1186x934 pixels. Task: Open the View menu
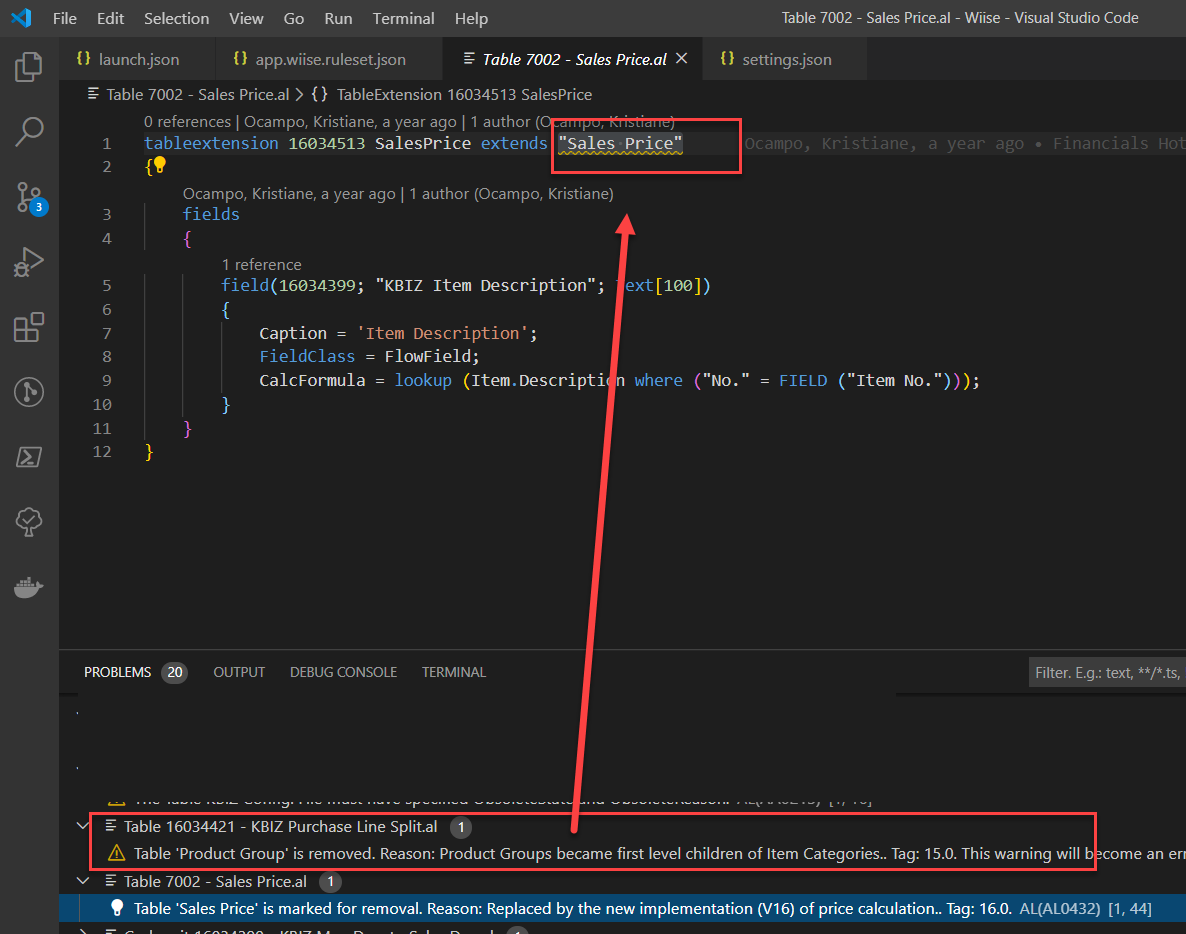[246, 18]
